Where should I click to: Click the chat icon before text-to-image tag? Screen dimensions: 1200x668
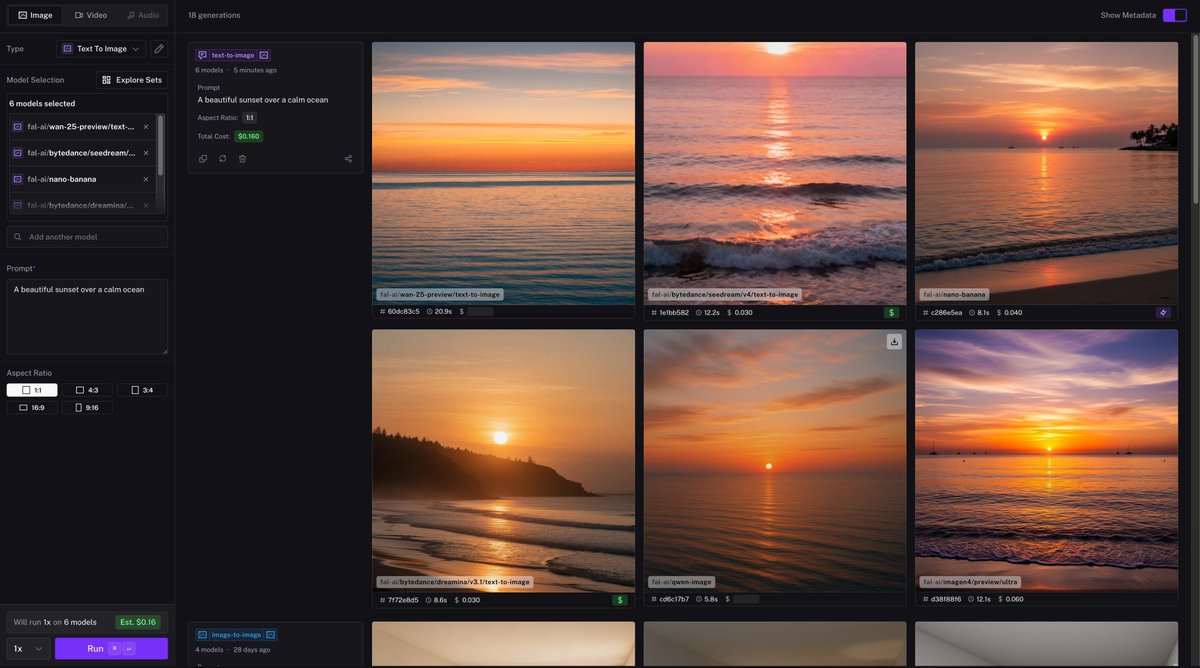click(202, 55)
